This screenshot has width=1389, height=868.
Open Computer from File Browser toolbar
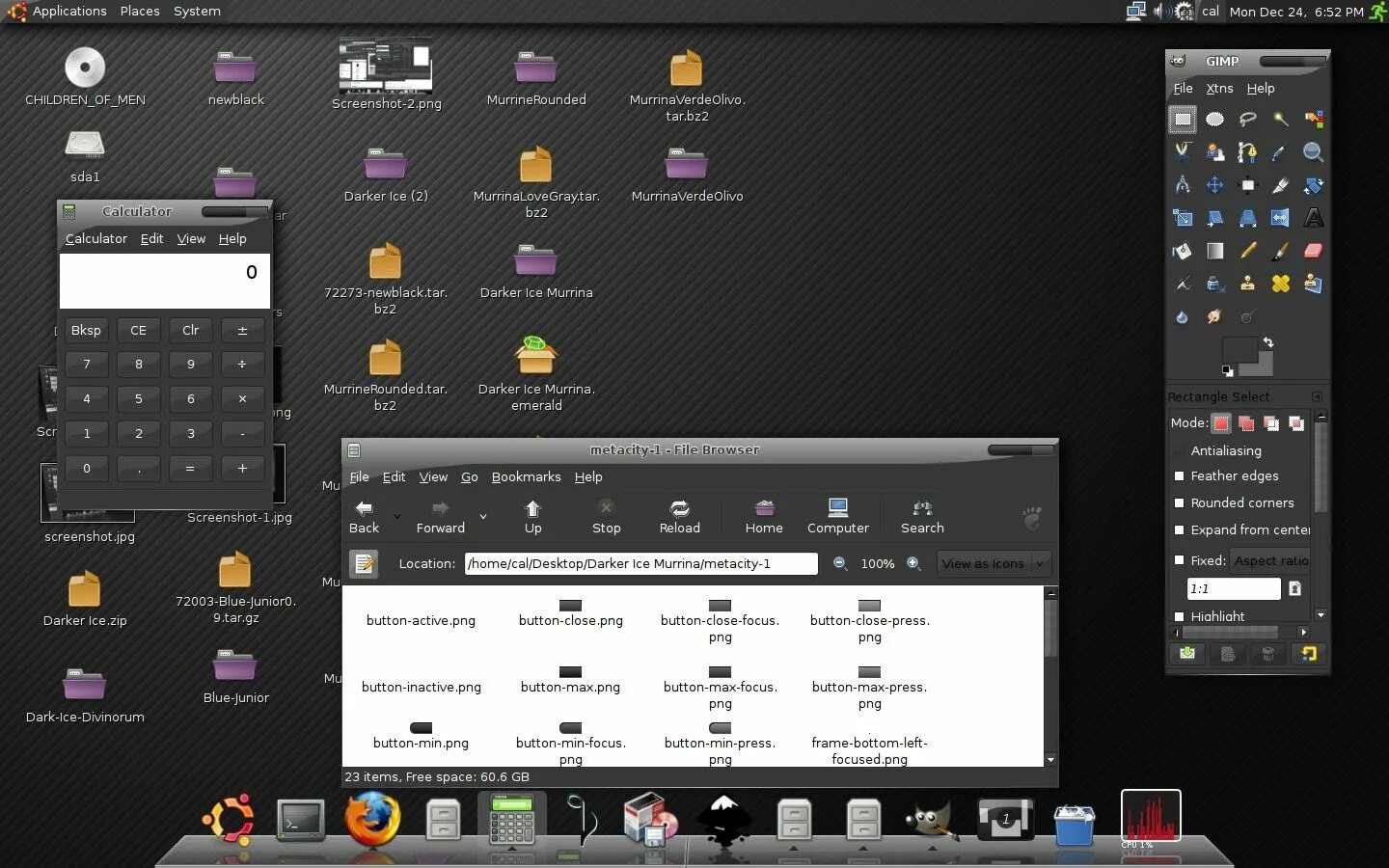838,517
